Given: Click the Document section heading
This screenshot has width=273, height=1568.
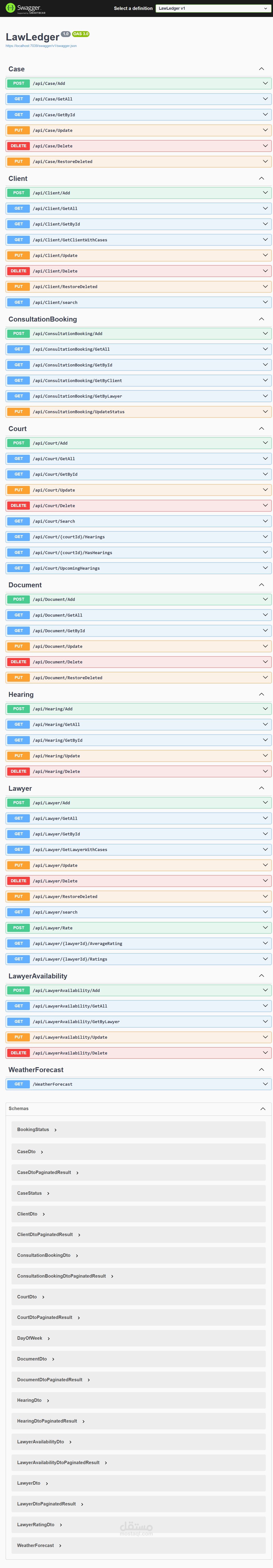Looking at the screenshot, I should point(25,585).
